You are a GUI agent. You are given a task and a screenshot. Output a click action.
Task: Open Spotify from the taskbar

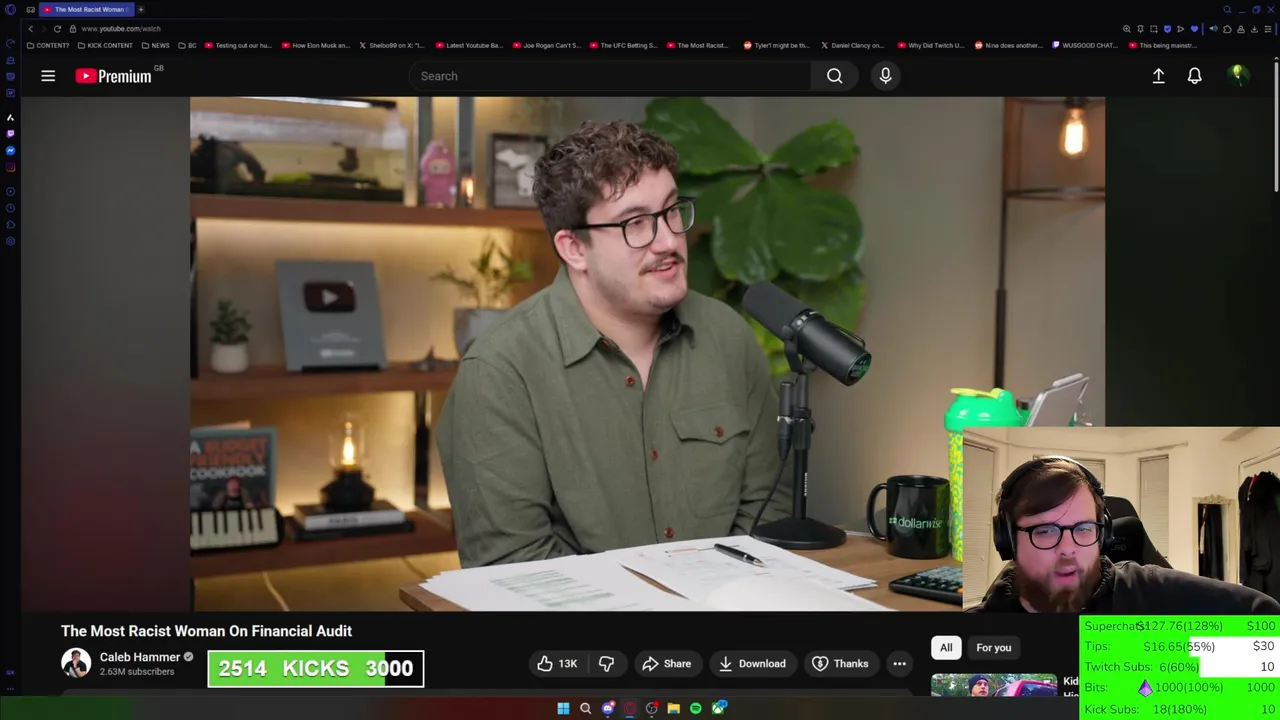coord(695,709)
